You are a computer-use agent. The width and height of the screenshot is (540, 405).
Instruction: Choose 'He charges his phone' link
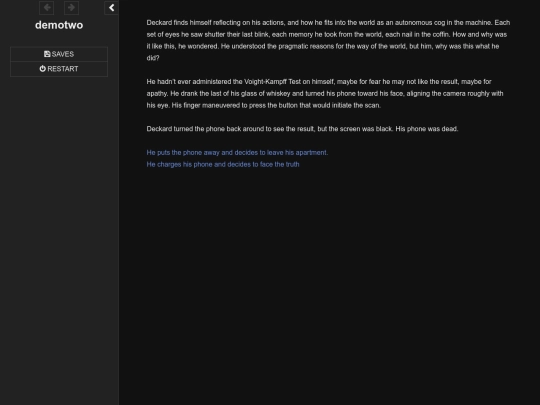(x=223, y=164)
